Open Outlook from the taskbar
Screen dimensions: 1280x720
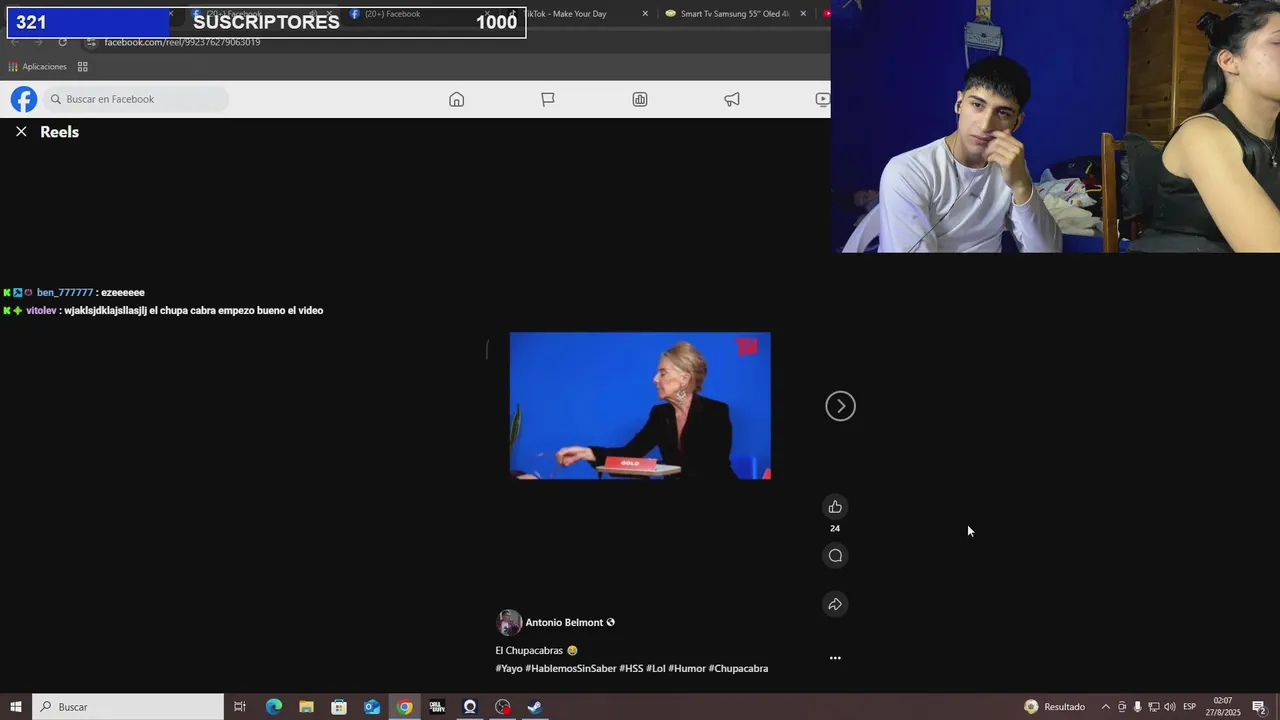372,707
